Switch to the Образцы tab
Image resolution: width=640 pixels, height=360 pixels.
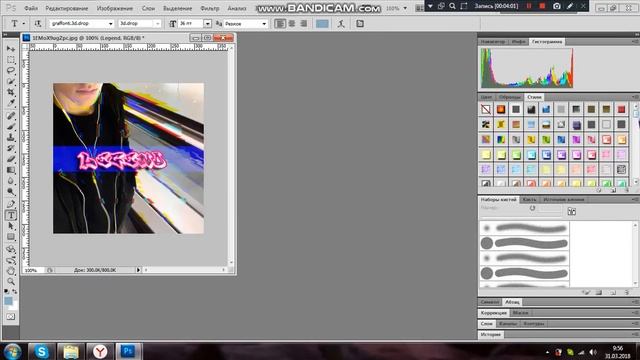click(x=510, y=97)
